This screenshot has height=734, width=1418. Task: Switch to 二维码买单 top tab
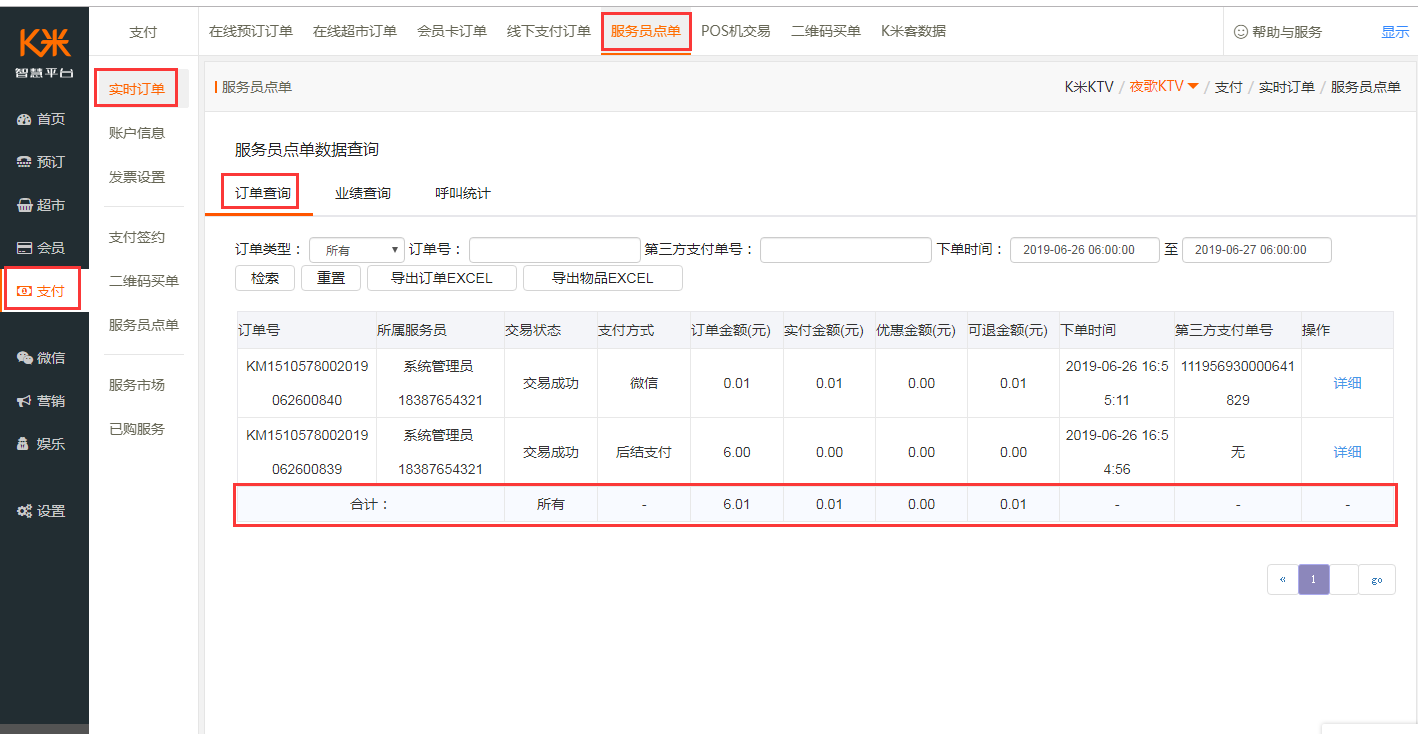[x=826, y=31]
